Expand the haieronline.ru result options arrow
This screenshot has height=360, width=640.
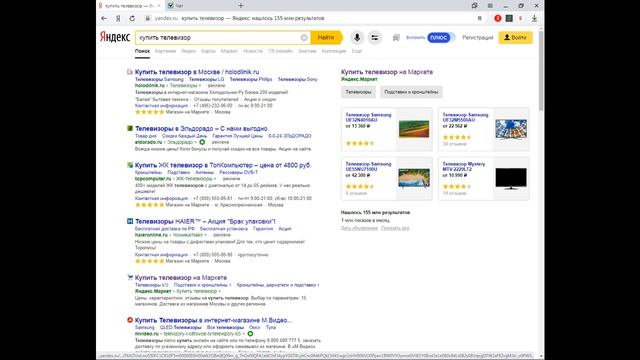[x=206, y=235]
